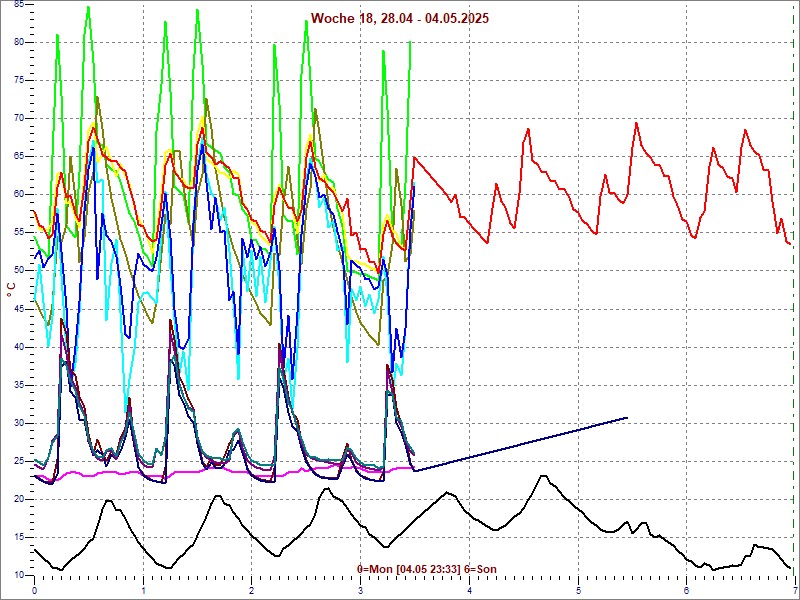The height and width of the screenshot is (600, 800).
Task: Select the 50 tick label on y-axis
Action: pyautogui.click(x=19, y=270)
